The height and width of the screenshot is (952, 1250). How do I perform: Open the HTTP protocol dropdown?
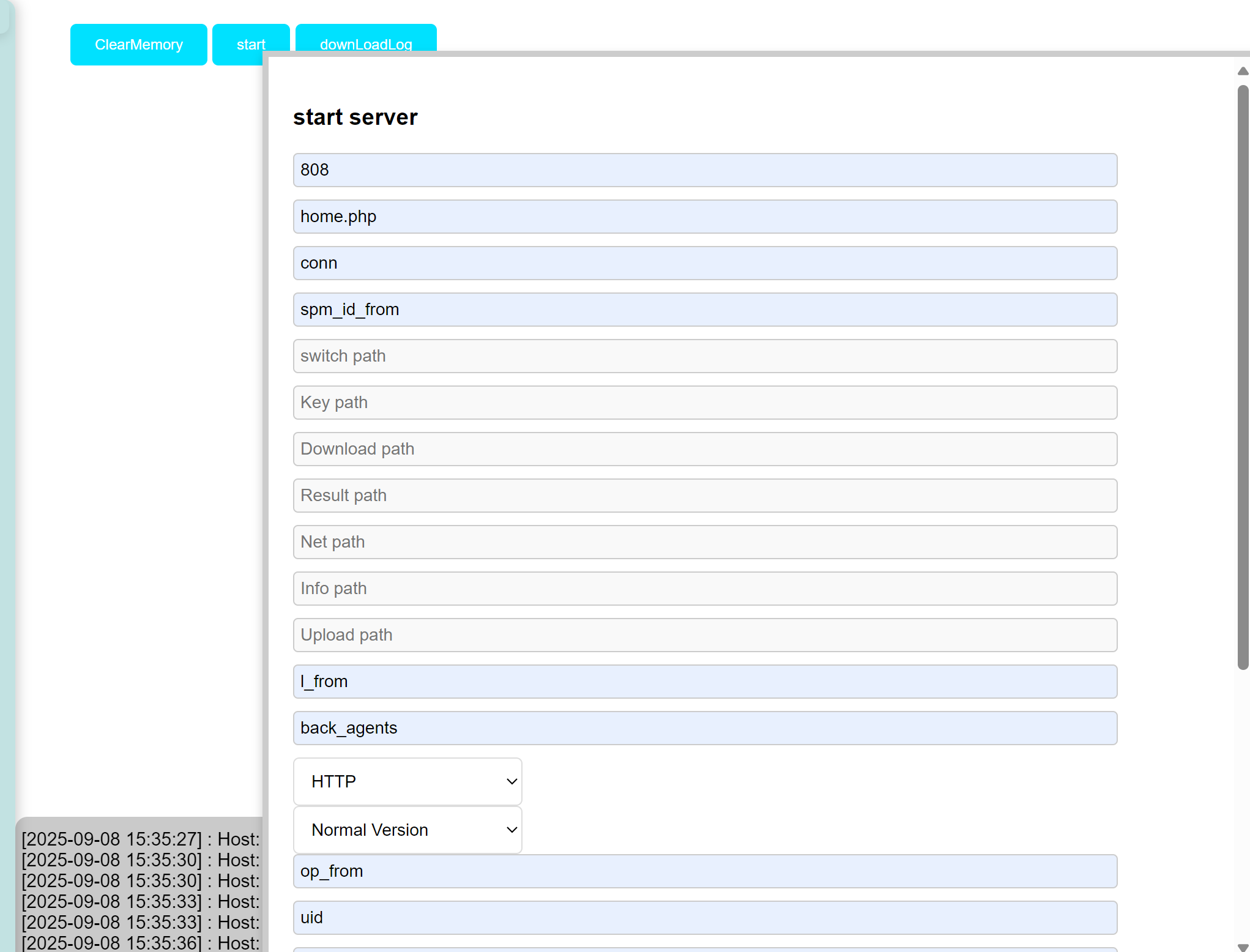407,781
